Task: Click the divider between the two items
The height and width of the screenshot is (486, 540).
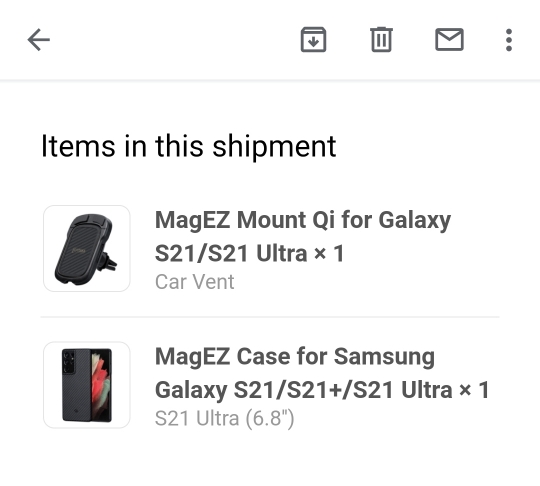Action: [270, 317]
